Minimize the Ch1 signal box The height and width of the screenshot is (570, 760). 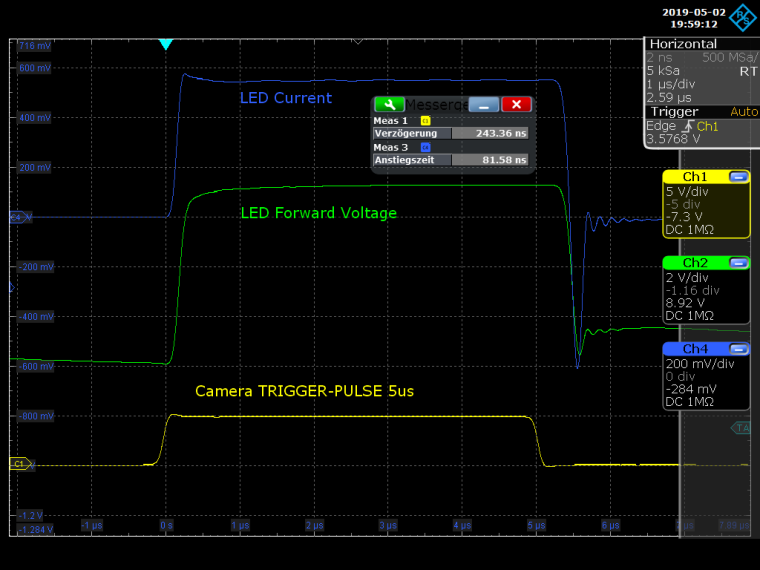739,177
